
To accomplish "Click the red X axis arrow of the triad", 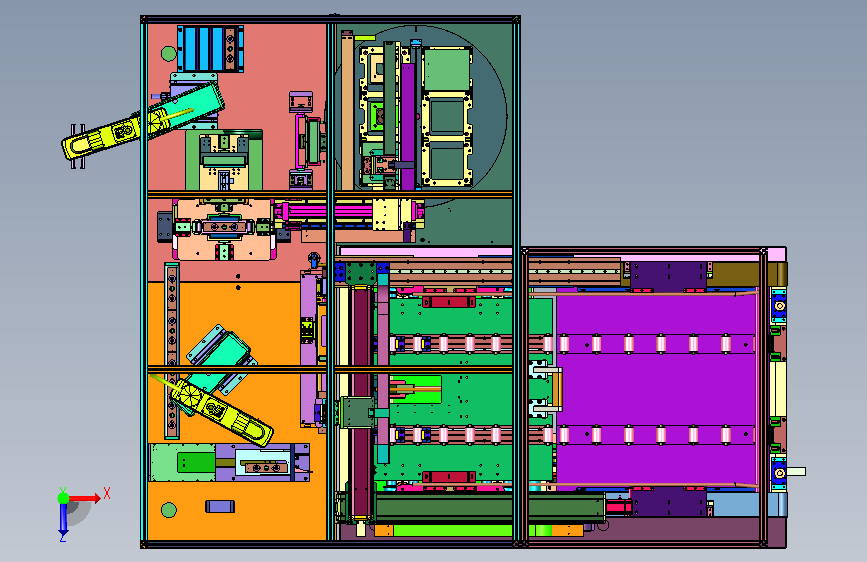I will 84,498.
